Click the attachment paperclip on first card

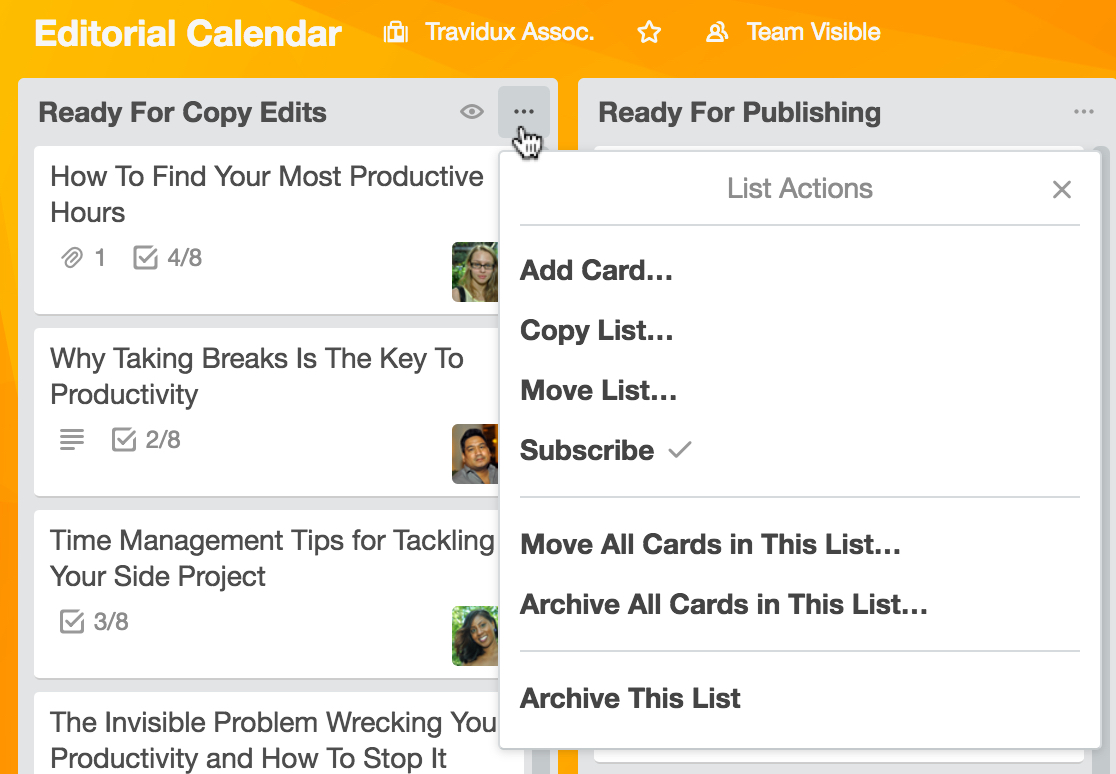pyautogui.click(x=72, y=258)
